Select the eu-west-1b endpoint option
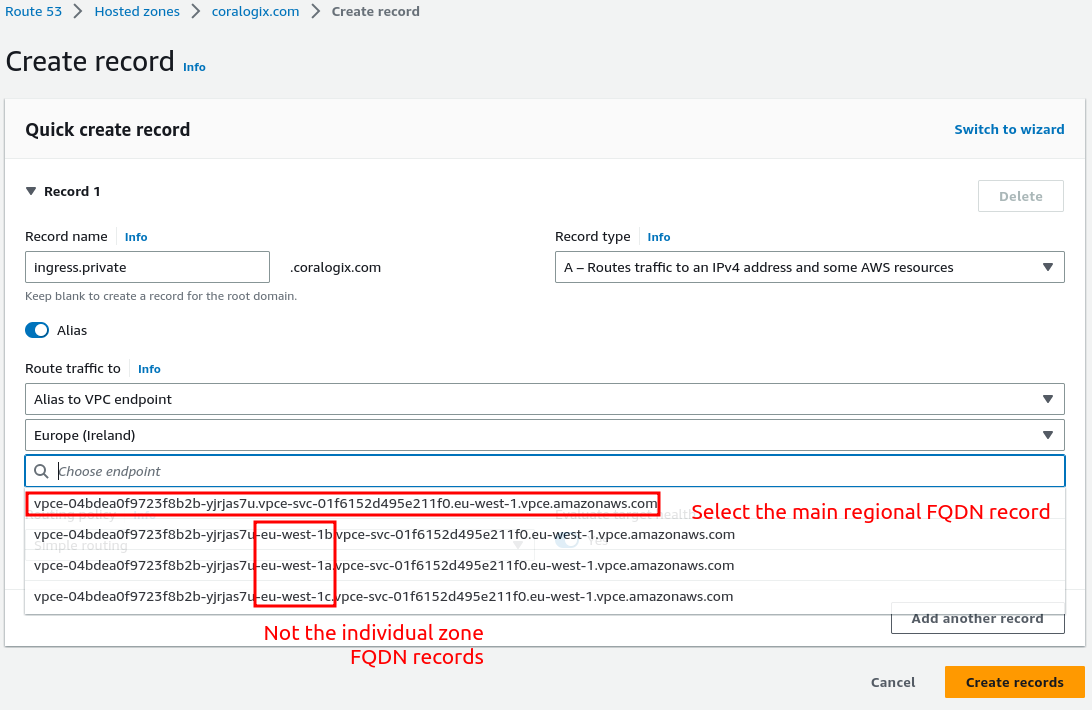This screenshot has height=710, width=1092. tap(384, 534)
